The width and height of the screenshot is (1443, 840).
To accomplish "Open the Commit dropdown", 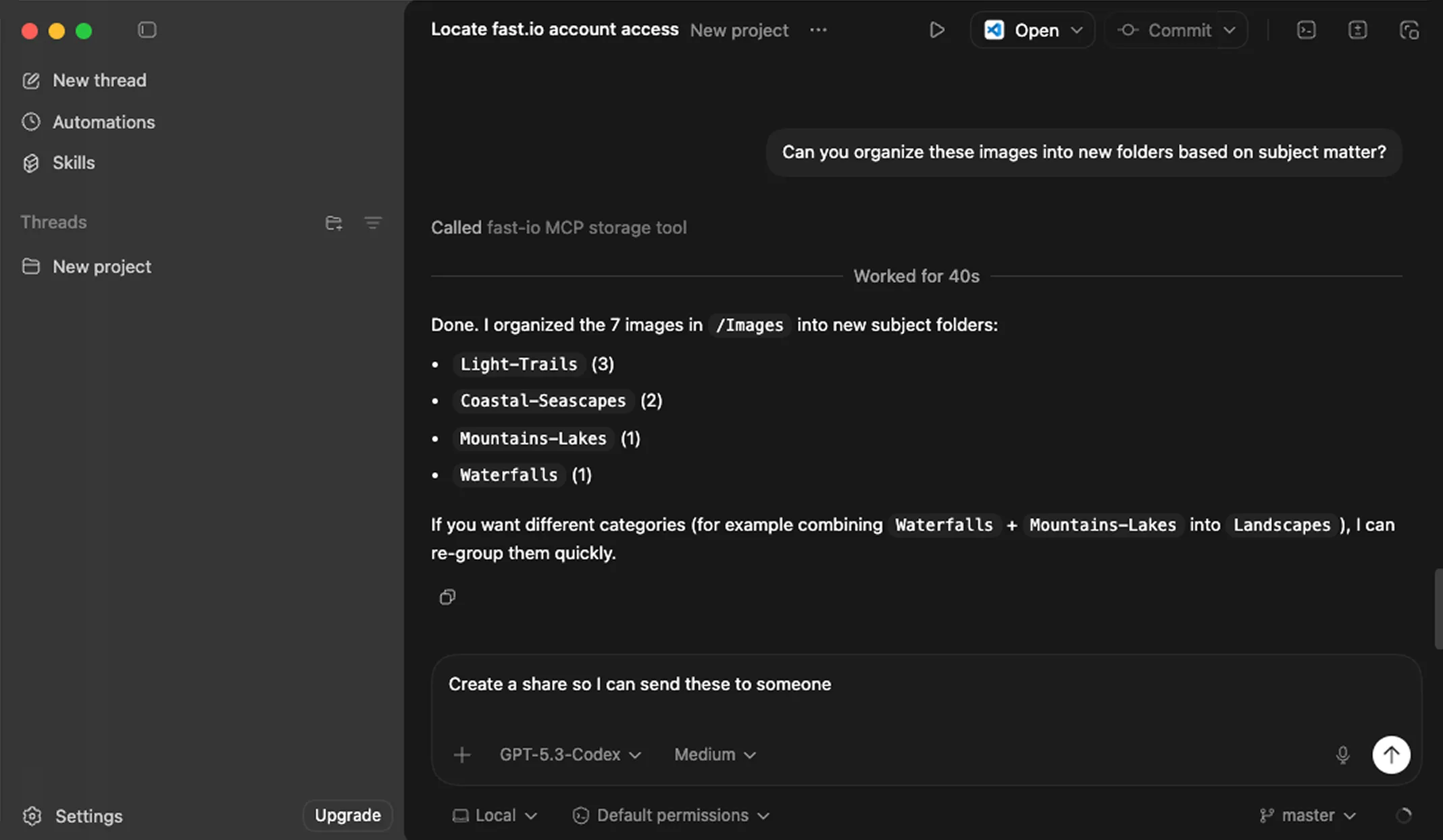I will [1176, 30].
